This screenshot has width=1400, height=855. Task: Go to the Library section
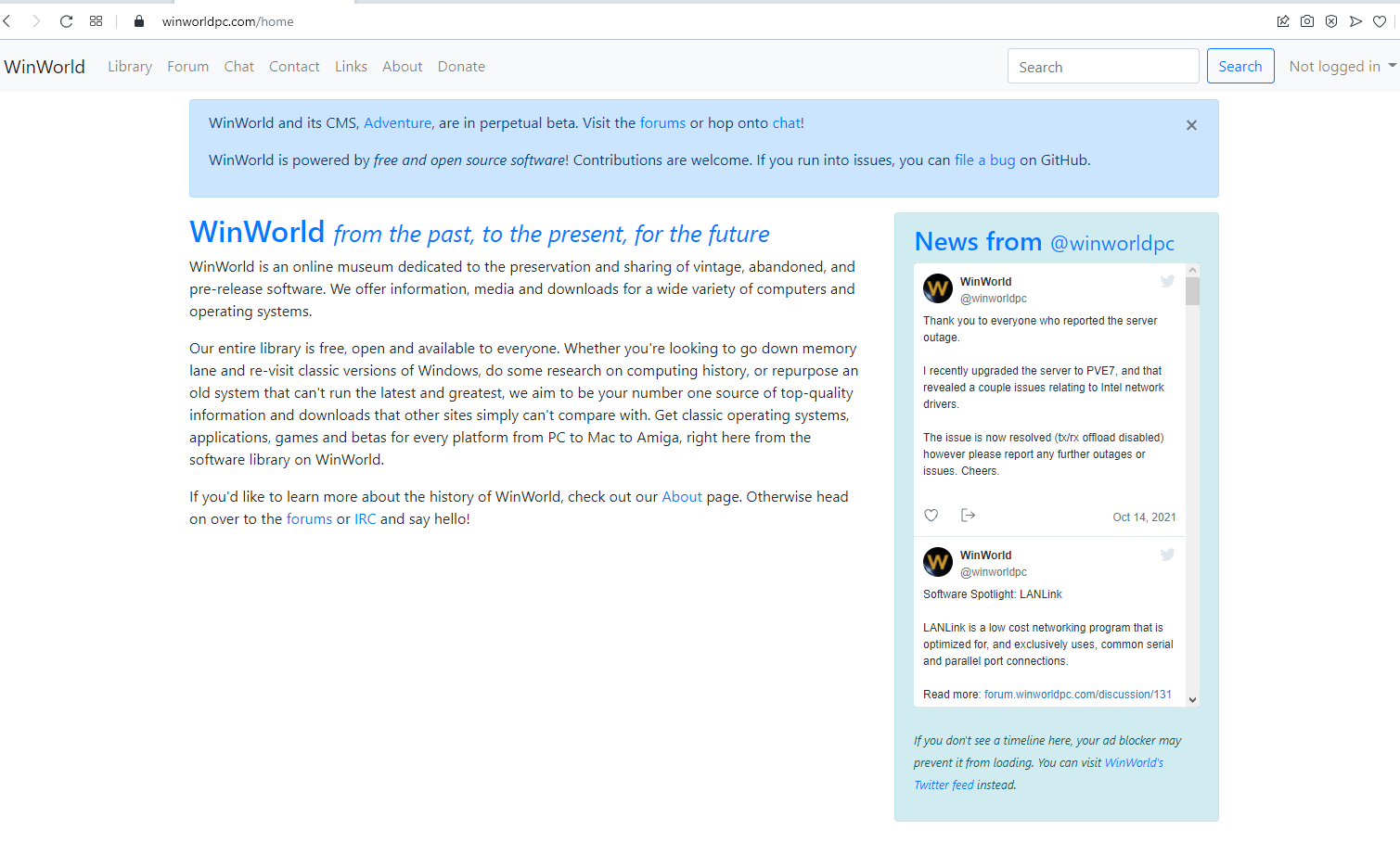(129, 66)
